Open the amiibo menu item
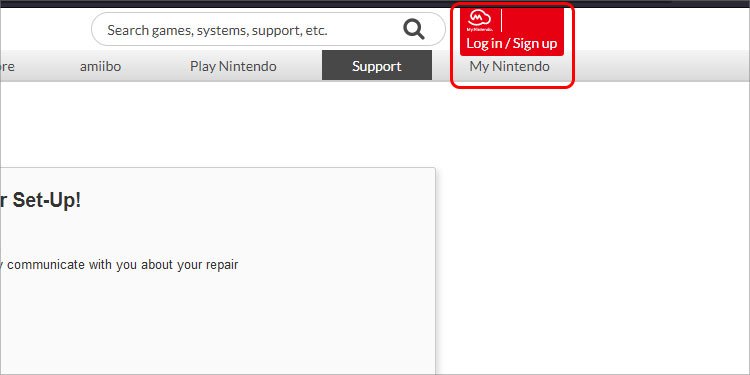This screenshot has width=750, height=375. click(100, 66)
